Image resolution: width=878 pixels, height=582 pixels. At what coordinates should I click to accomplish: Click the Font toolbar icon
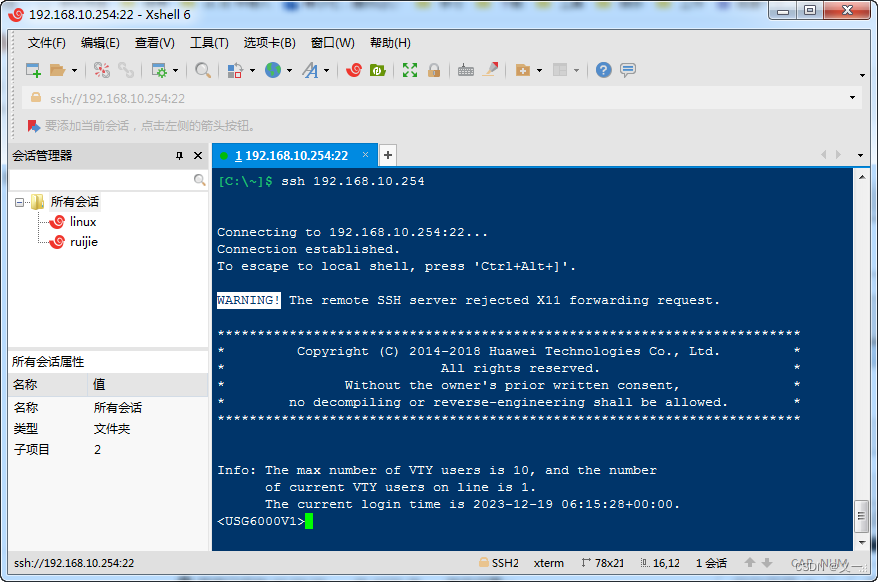[x=310, y=70]
